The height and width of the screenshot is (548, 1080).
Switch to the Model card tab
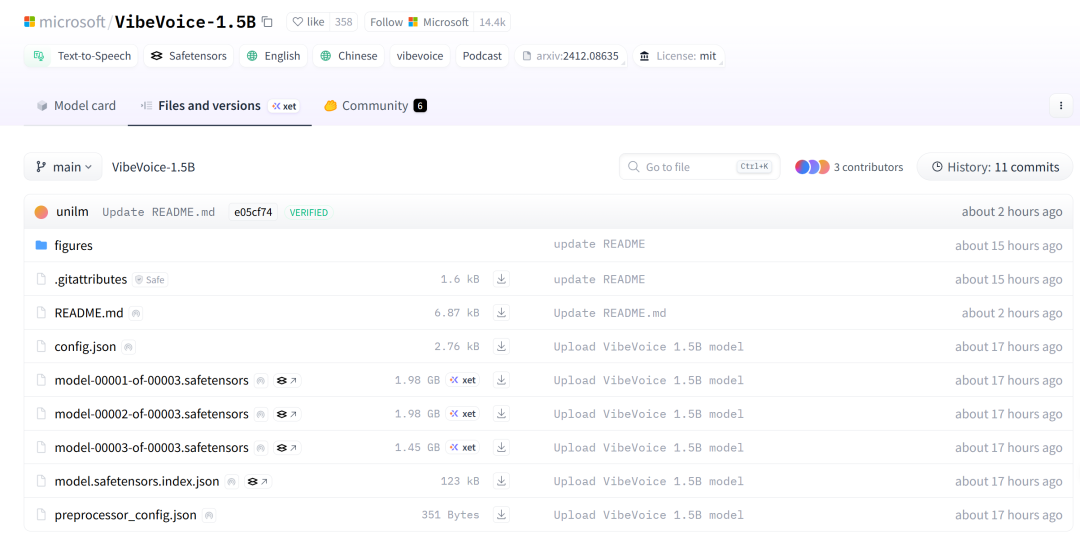tap(76, 106)
